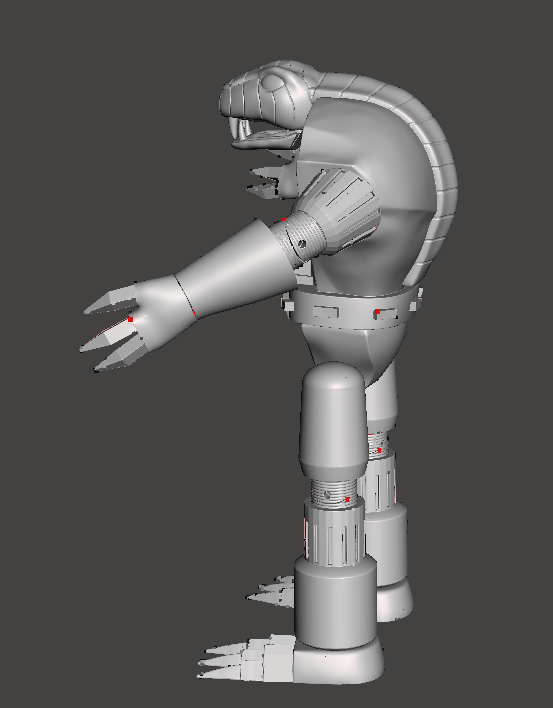This screenshot has width=553, height=708.
Task: Click the robot's dome-shaped eye
Action: [x=273, y=83]
